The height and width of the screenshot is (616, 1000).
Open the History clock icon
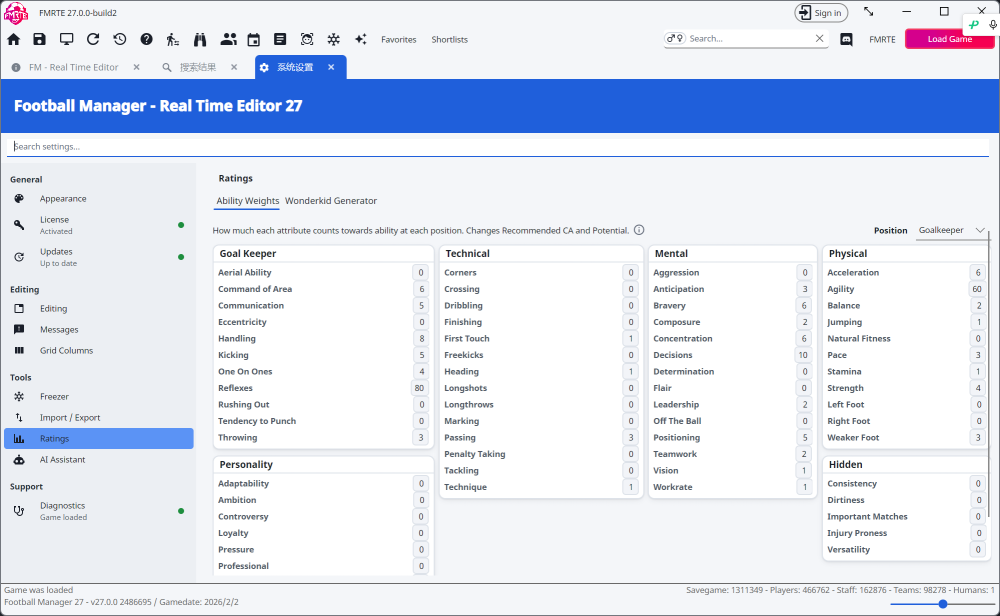click(x=120, y=40)
